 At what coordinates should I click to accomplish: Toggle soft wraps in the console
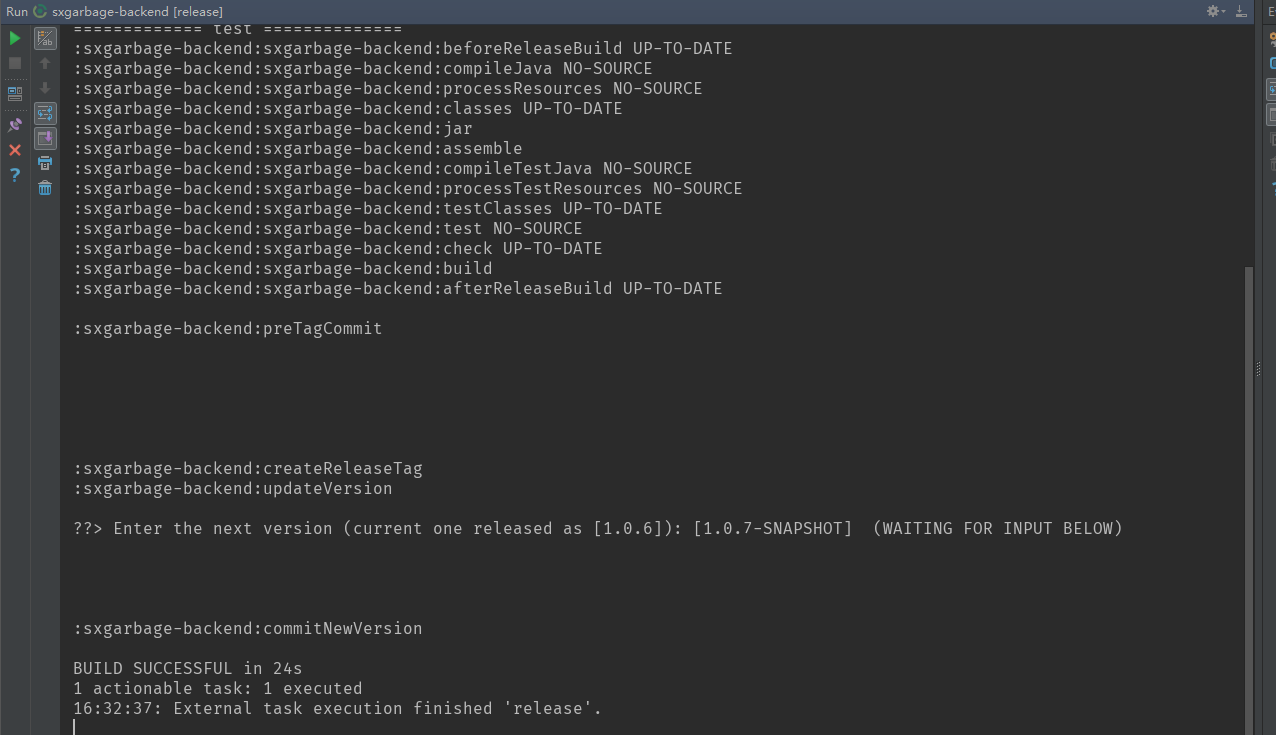click(x=45, y=112)
